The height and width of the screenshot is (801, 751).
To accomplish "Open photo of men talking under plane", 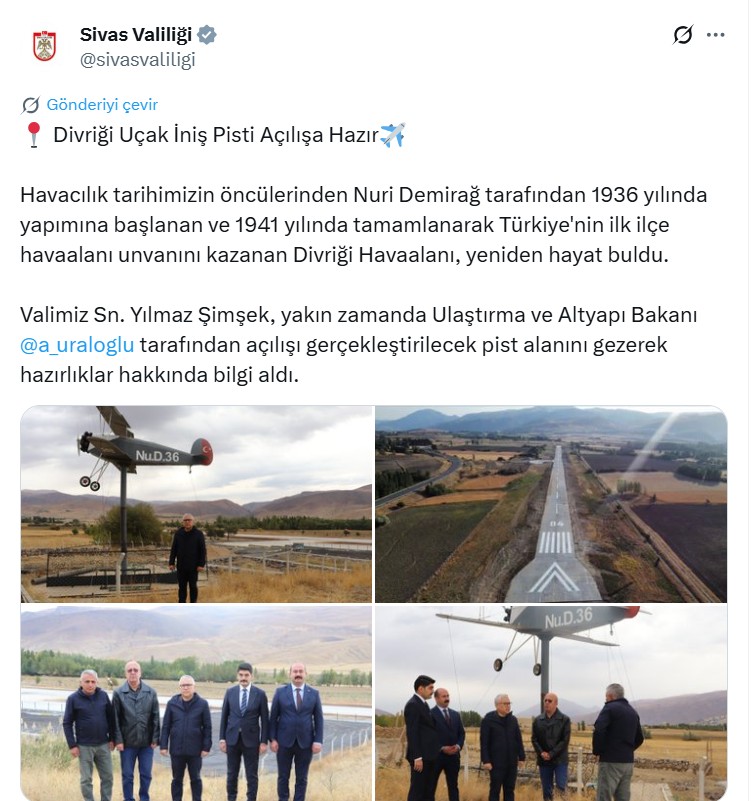I will coord(551,703).
